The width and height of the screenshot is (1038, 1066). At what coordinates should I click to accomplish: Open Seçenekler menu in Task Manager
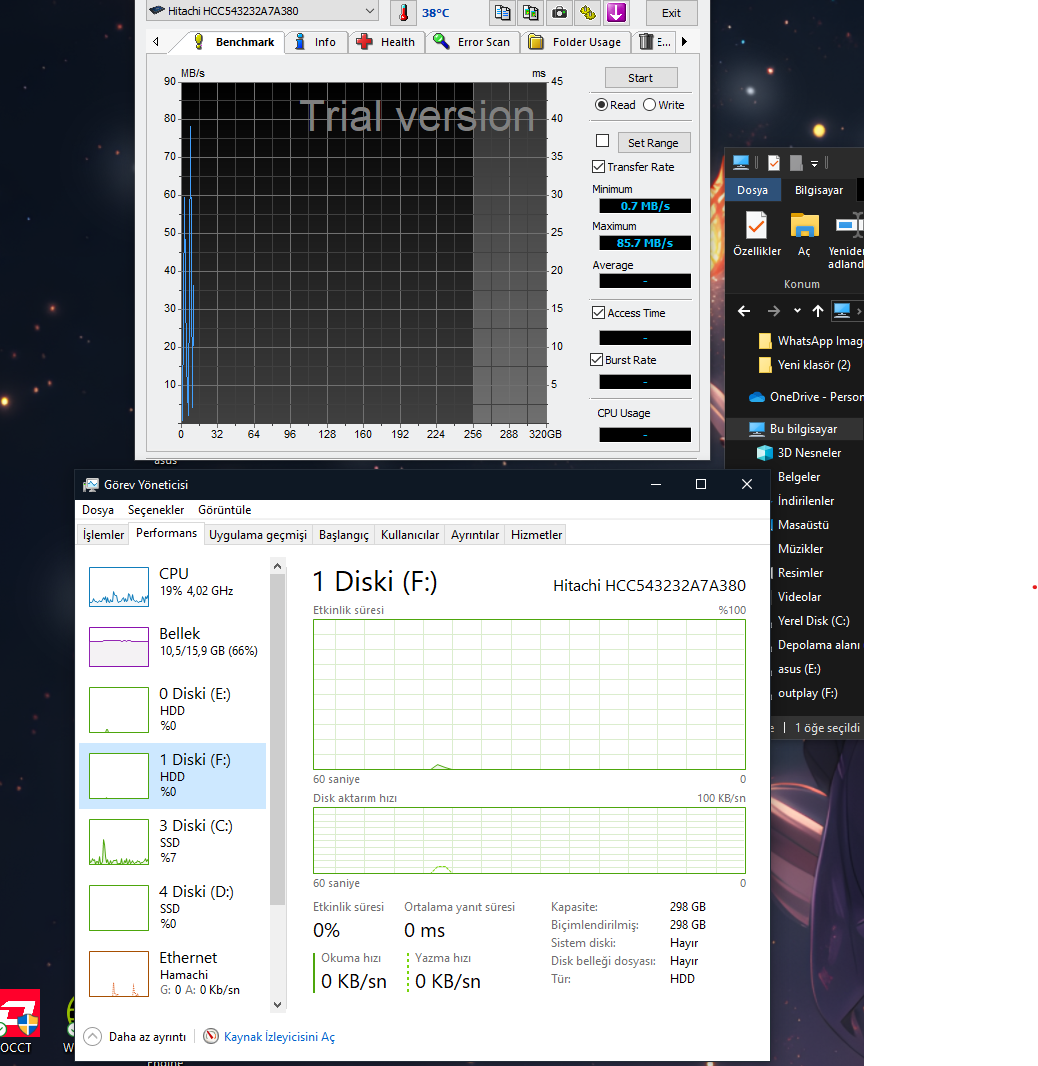coord(156,510)
